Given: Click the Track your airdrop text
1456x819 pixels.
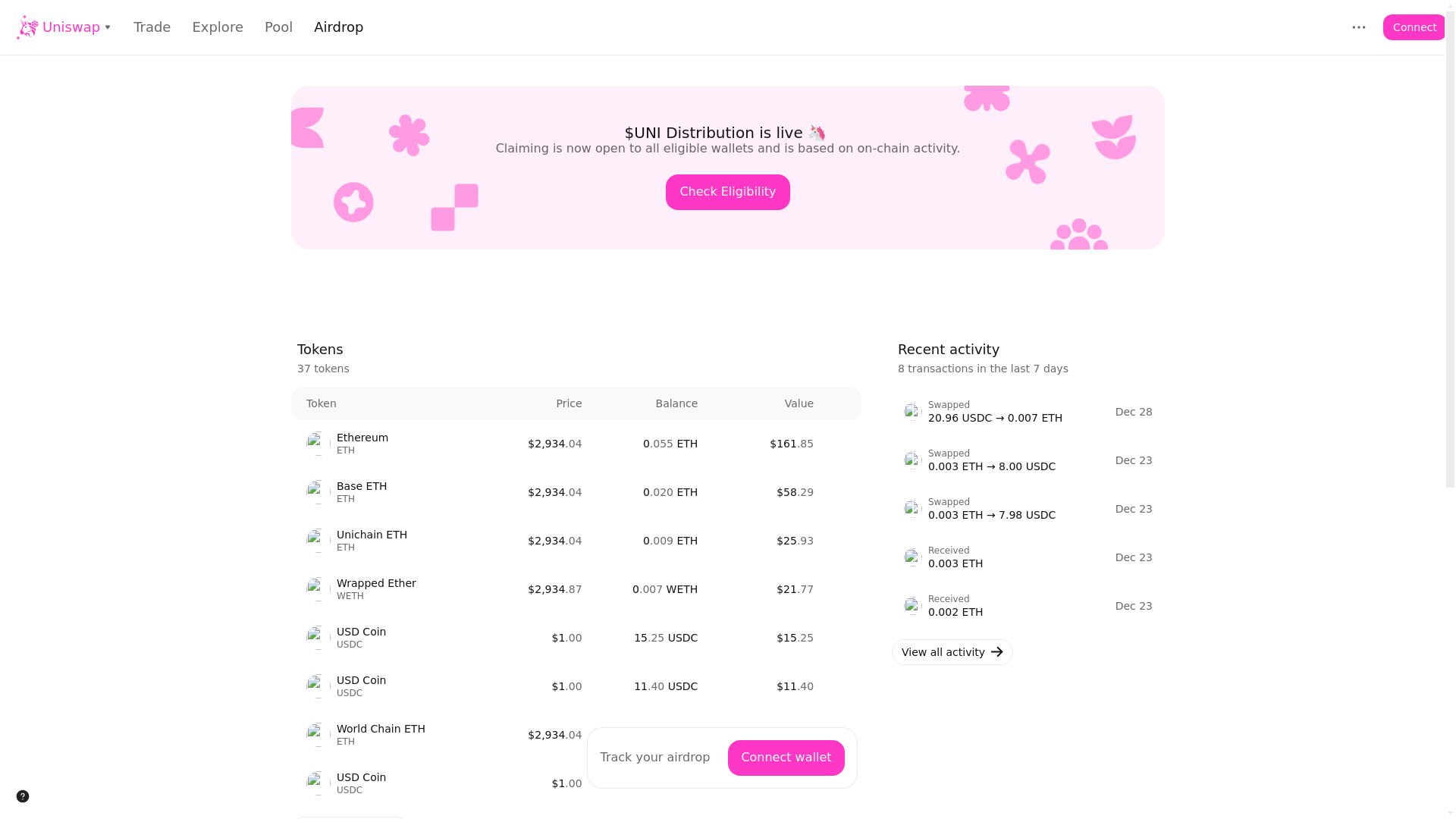Looking at the screenshot, I should tap(655, 758).
